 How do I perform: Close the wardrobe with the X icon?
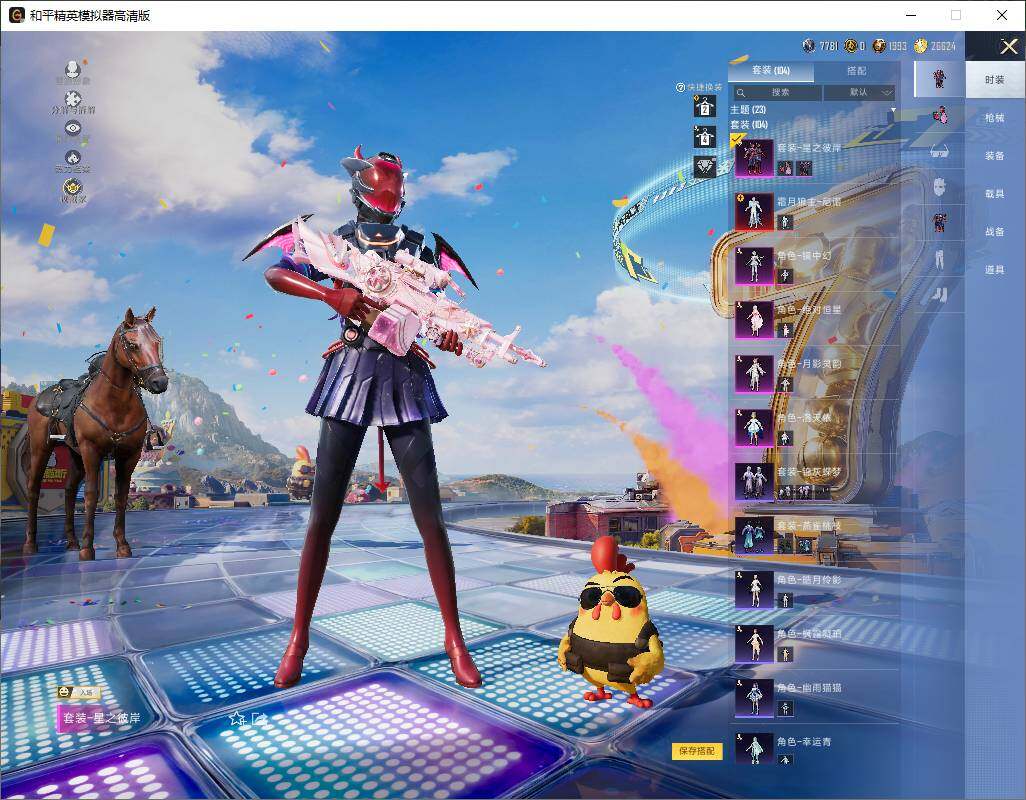point(1008,46)
